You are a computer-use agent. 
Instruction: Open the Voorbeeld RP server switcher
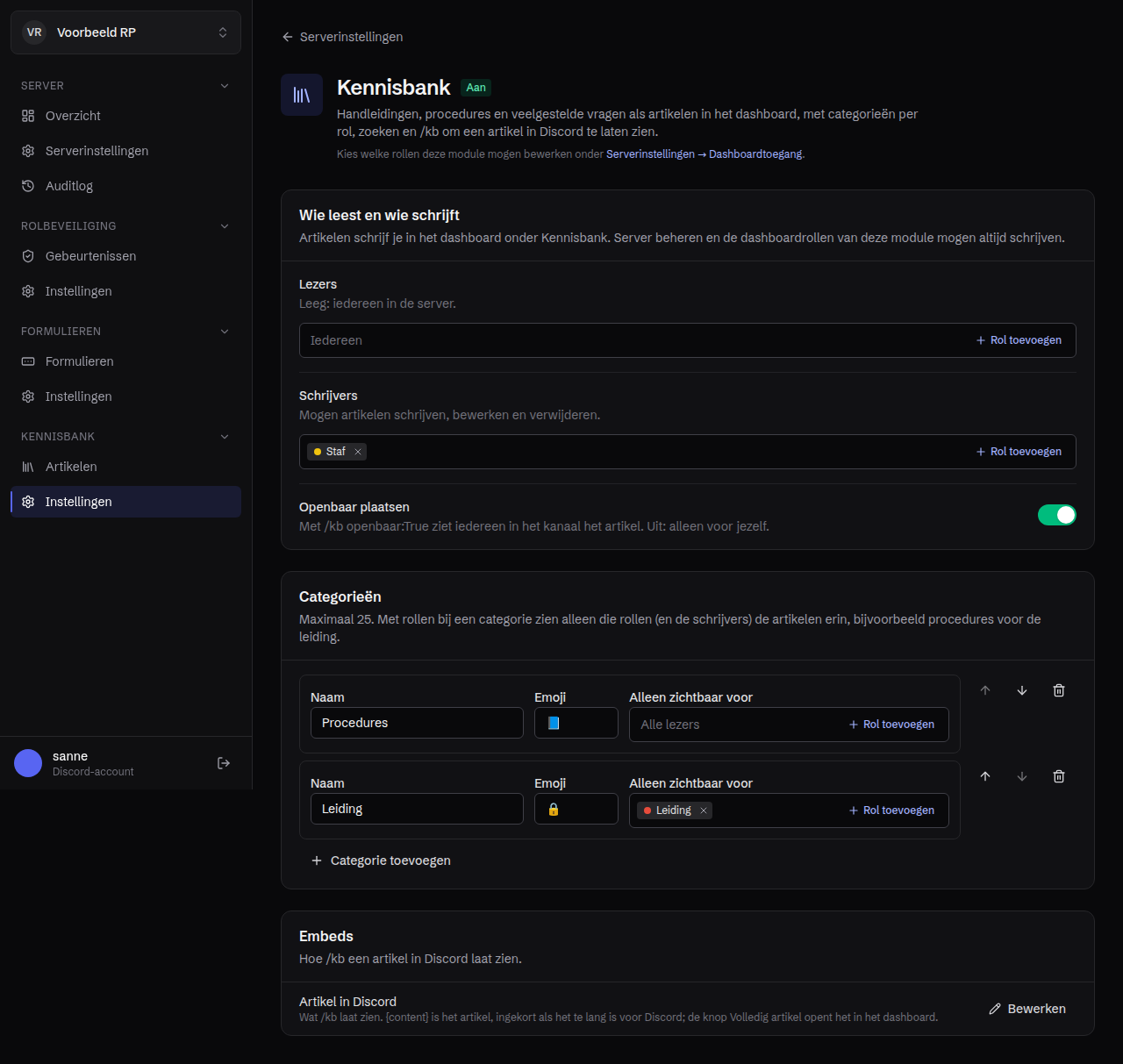coord(126,32)
